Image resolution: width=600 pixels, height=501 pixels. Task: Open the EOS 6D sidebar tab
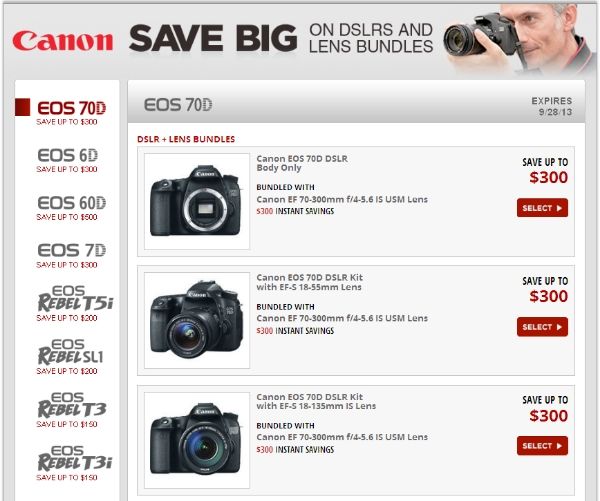pos(67,160)
